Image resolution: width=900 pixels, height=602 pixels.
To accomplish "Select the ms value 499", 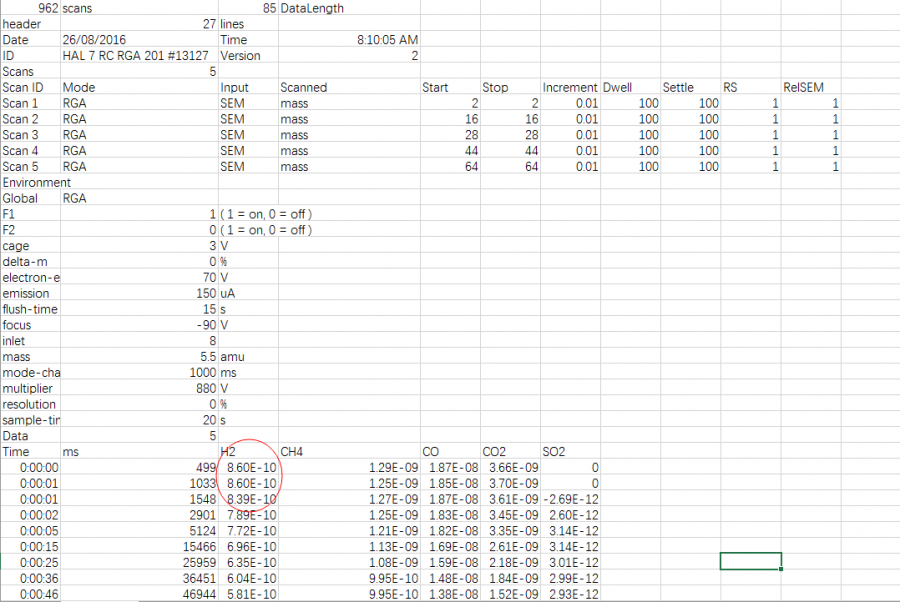I will tap(139, 468).
